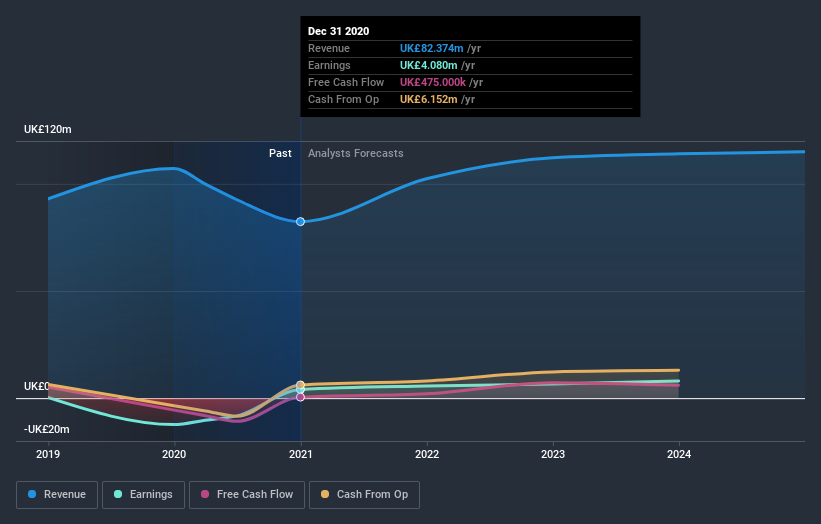The height and width of the screenshot is (524, 821).
Task: Click the 2021 x-axis label
Action: [301, 454]
